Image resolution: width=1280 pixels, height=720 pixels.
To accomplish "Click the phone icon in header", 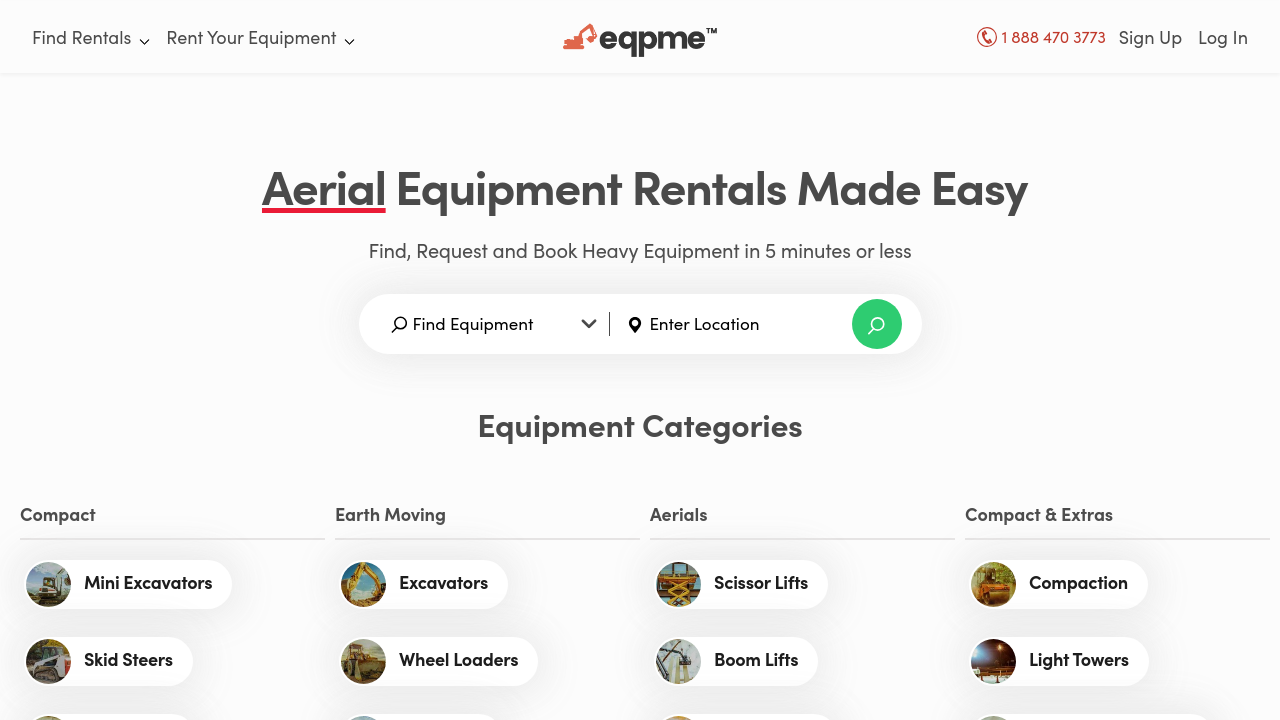I will click(987, 37).
